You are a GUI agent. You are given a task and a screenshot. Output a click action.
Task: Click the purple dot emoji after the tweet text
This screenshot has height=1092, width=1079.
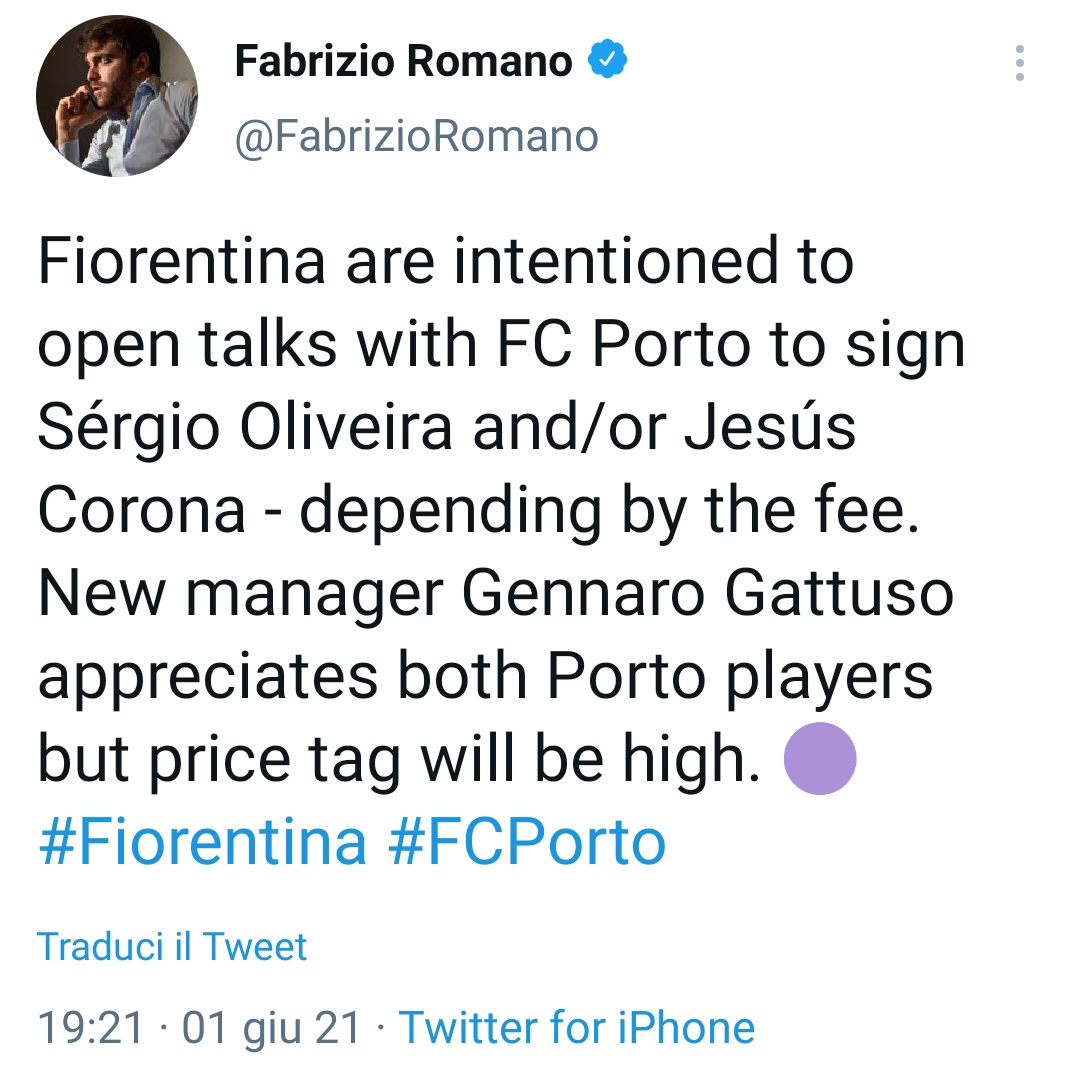coord(821,757)
